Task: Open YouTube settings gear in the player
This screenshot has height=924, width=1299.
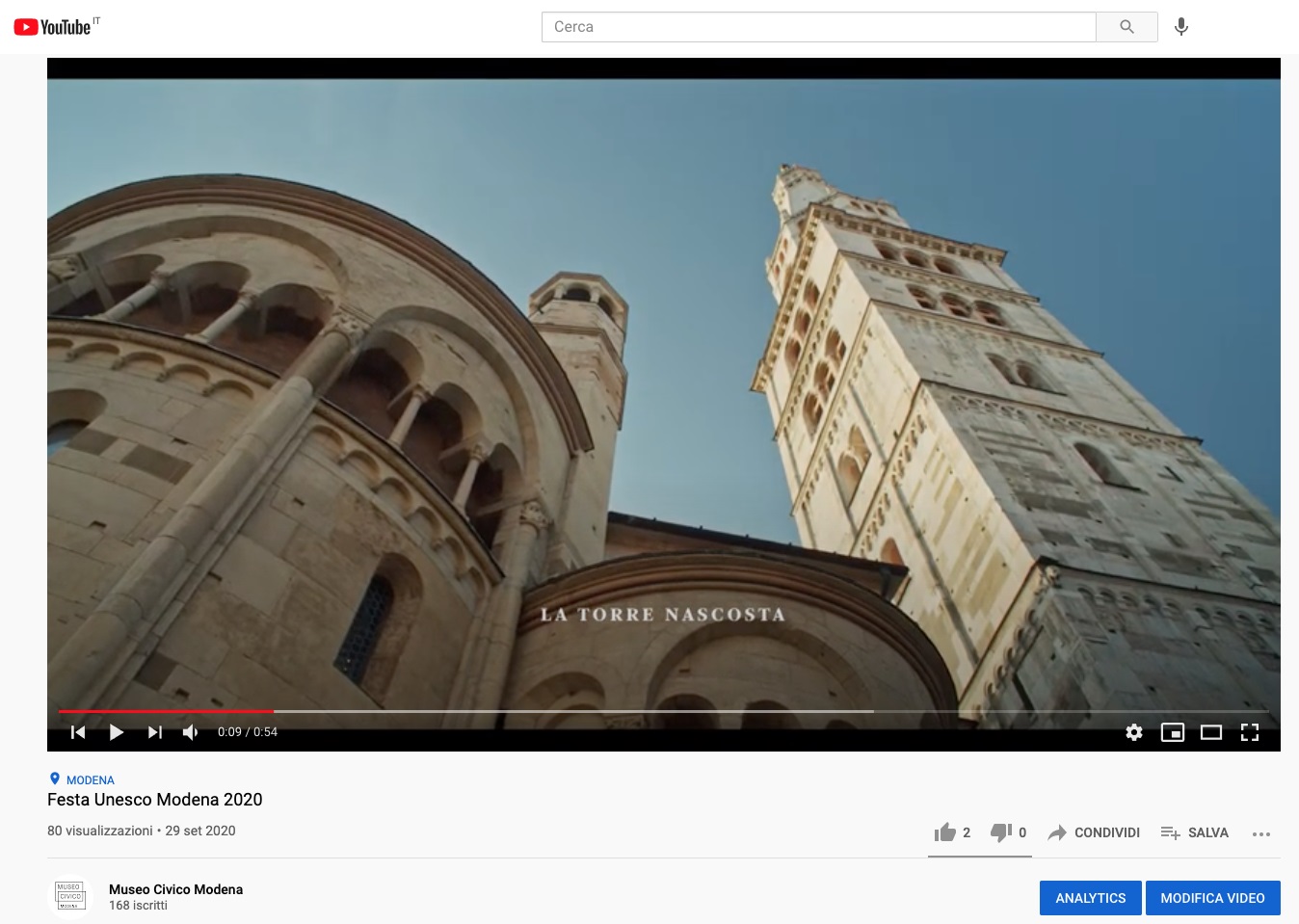Action: pyautogui.click(x=1134, y=732)
